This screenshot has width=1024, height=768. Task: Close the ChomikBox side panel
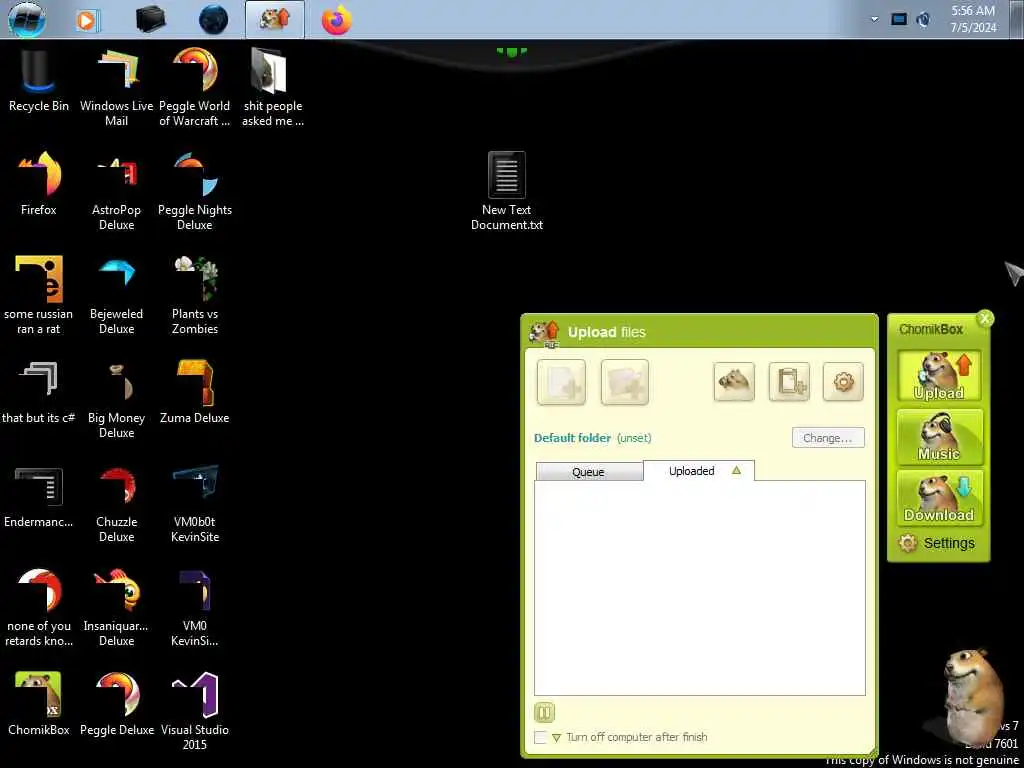(x=985, y=319)
